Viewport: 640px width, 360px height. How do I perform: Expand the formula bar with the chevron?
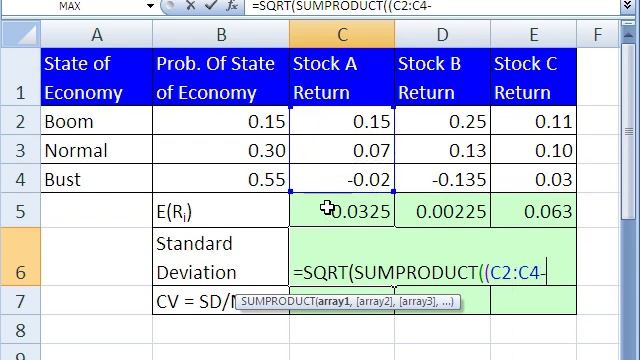(628, 6)
